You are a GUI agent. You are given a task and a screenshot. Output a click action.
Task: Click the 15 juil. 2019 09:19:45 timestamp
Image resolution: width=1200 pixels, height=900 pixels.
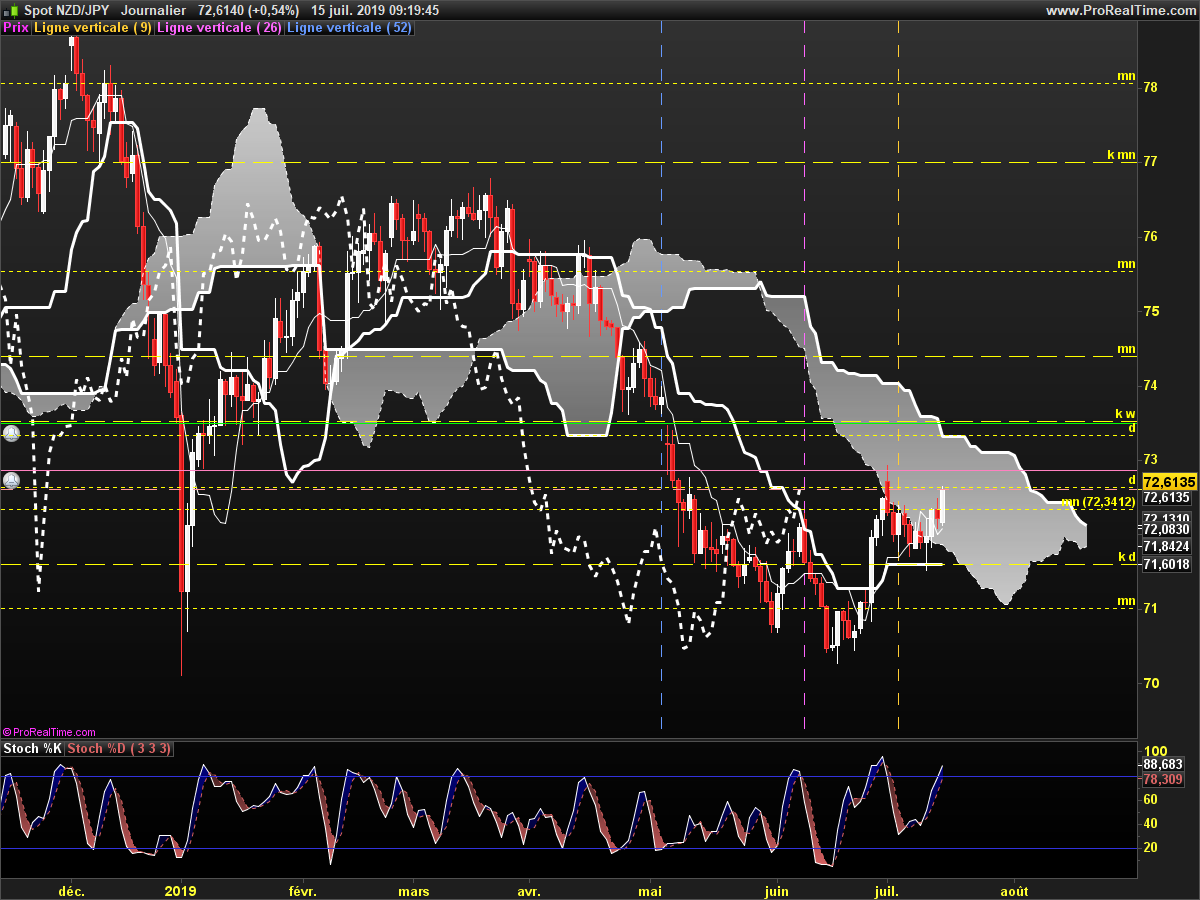376,10
